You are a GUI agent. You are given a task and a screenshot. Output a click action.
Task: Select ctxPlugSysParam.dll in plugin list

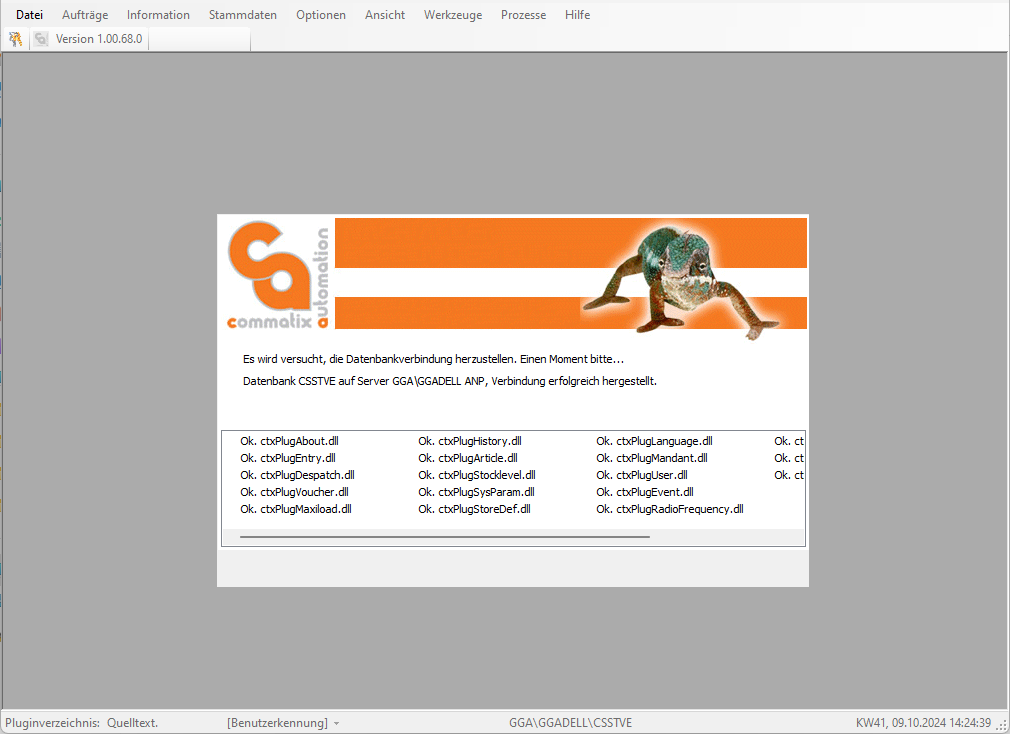click(x=477, y=492)
